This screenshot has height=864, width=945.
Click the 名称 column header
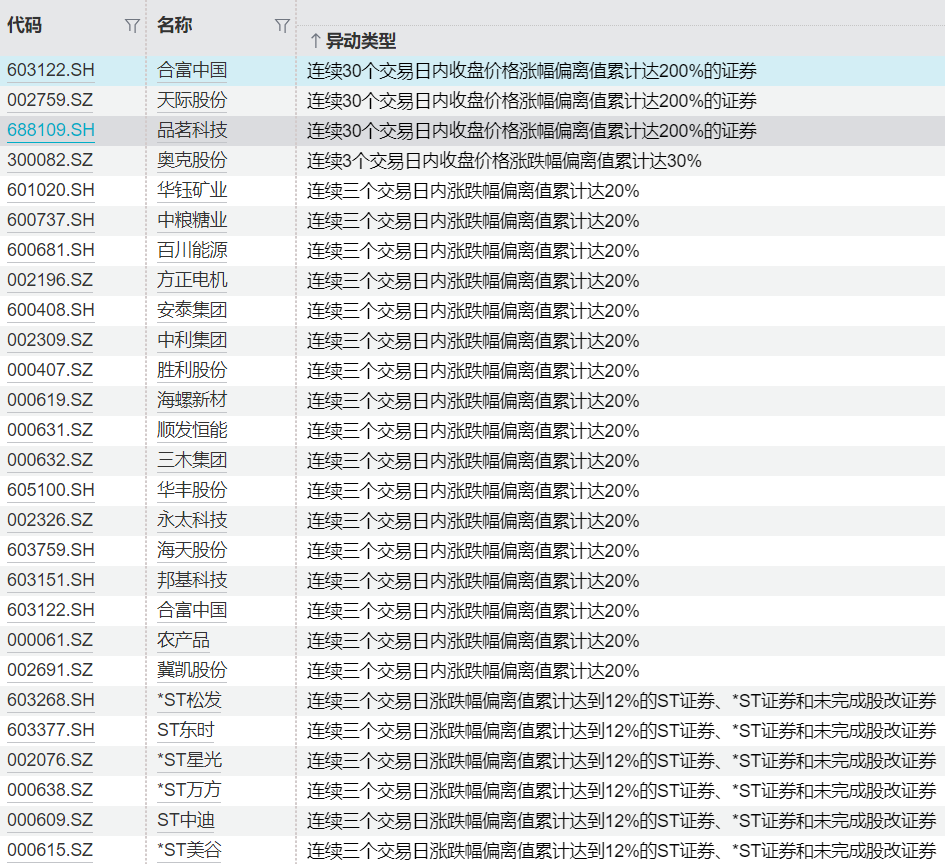click(175, 26)
